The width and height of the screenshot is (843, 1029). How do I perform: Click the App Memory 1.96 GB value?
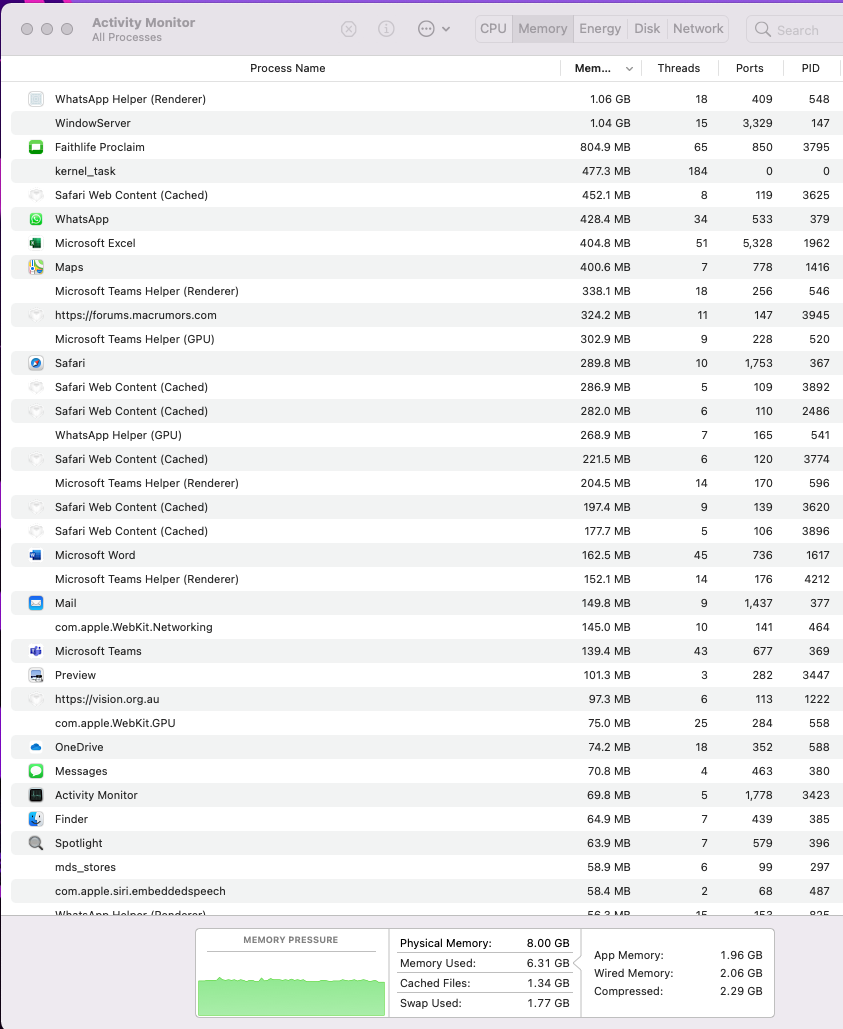pos(741,955)
